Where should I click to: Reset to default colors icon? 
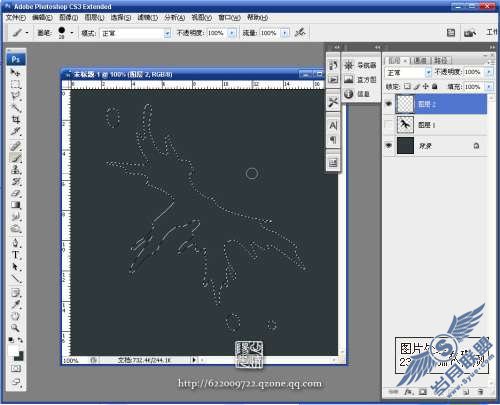point(11,340)
